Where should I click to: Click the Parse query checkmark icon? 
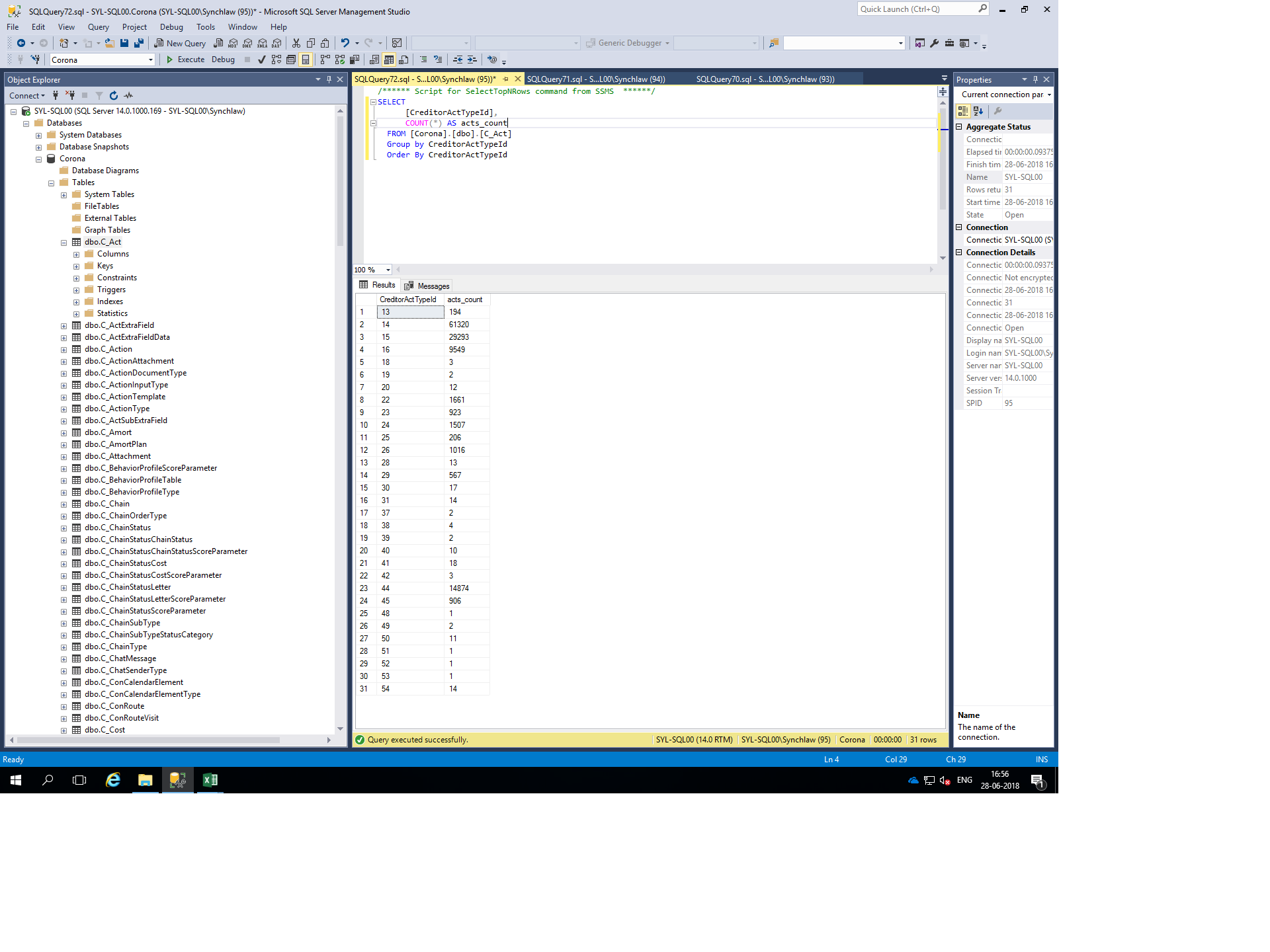tap(262, 59)
